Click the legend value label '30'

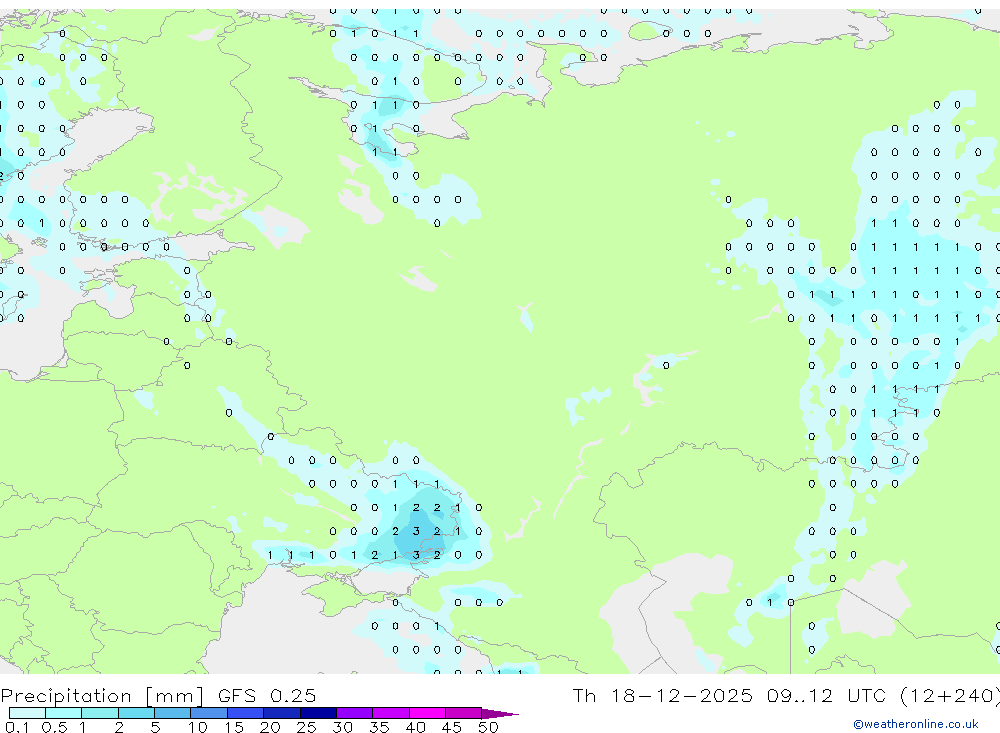[x=342, y=727]
